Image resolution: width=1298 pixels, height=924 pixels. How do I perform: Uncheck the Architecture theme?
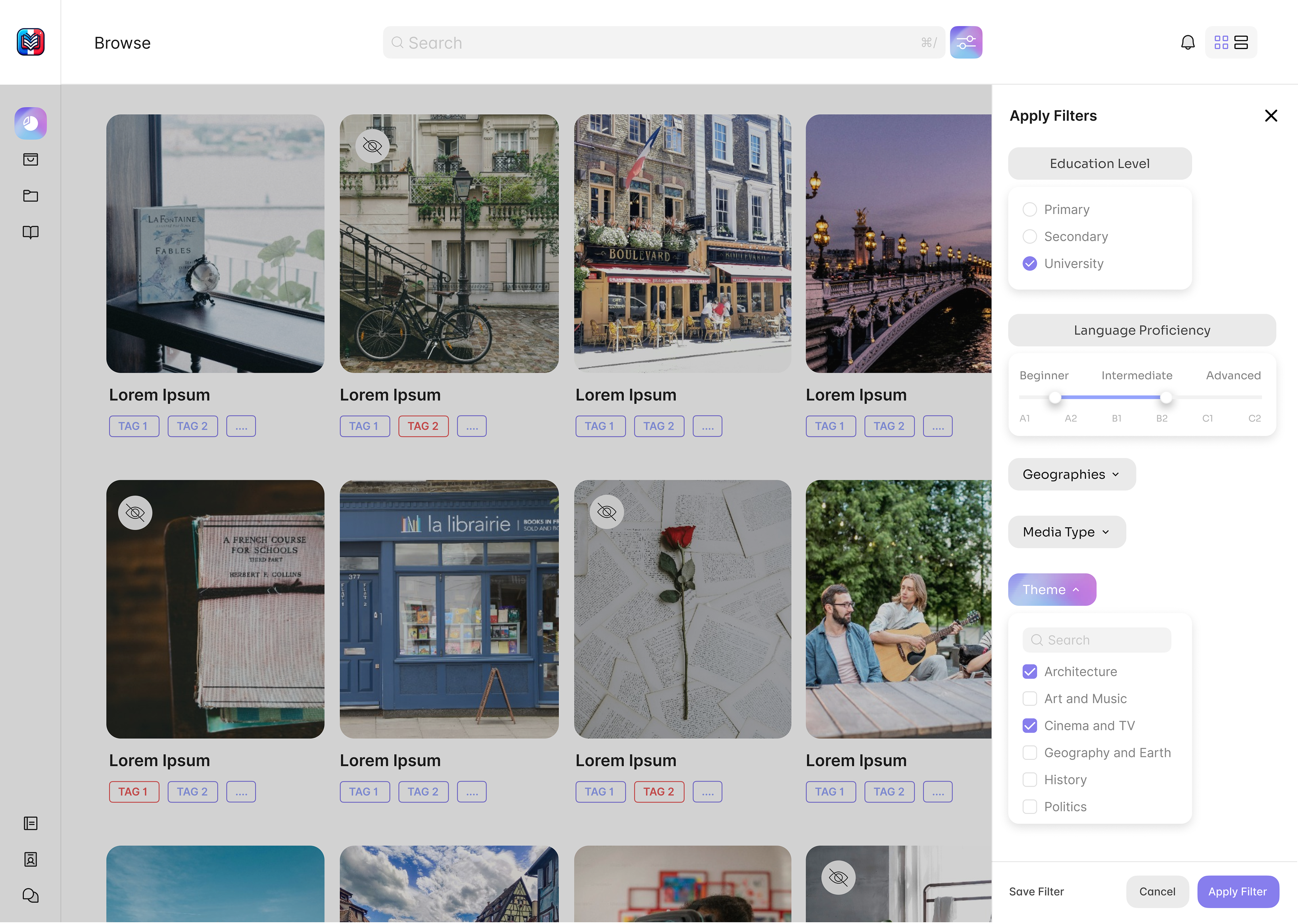pyautogui.click(x=1029, y=672)
